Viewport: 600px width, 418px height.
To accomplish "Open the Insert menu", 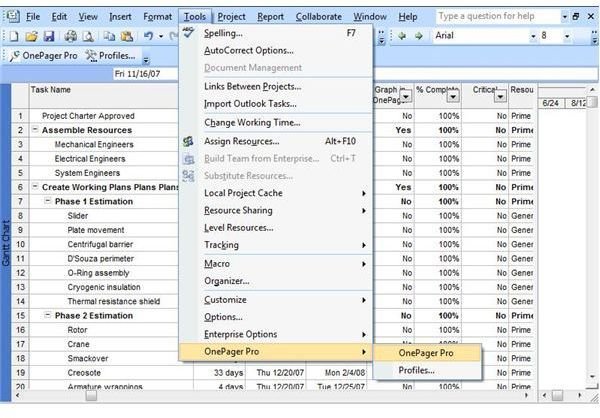I will [x=120, y=17].
